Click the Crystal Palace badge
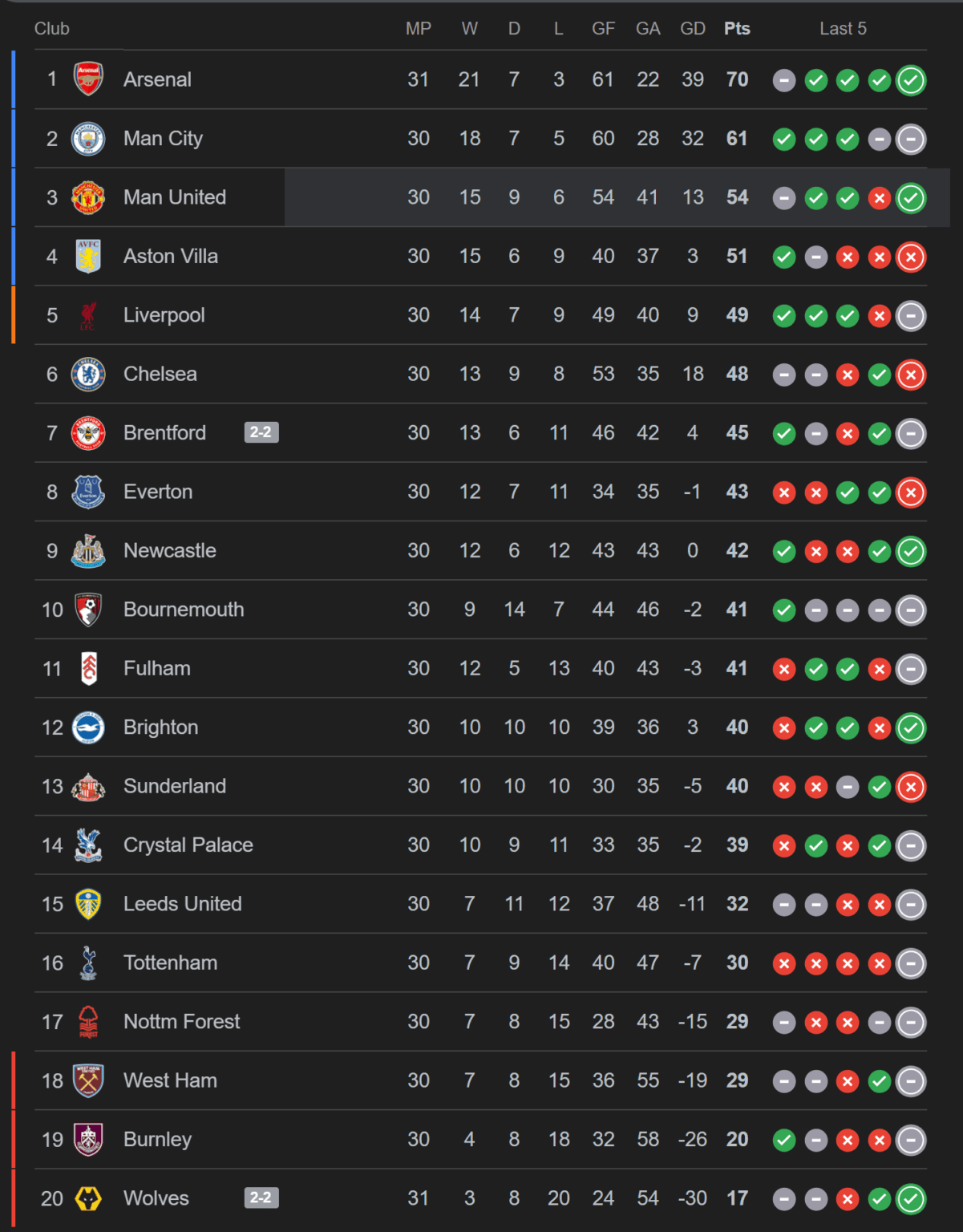This screenshot has width=963, height=1232. pyautogui.click(x=88, y=845)
